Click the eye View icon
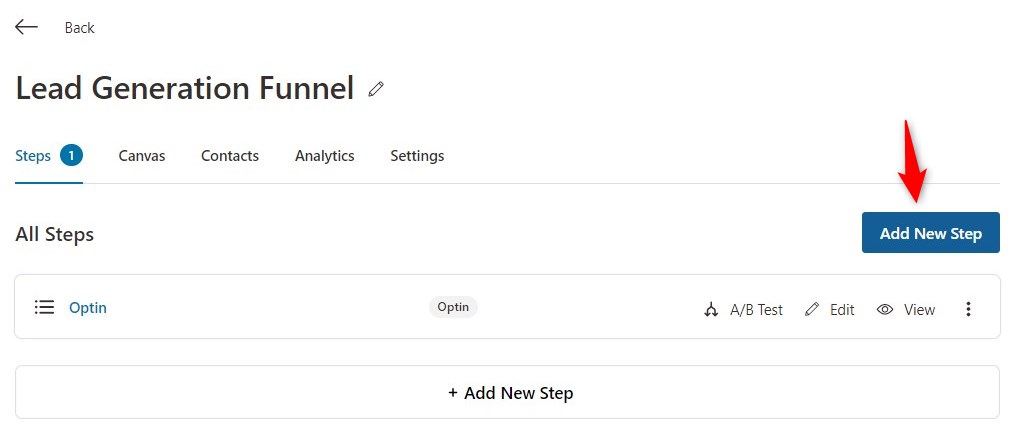Screen dimensions: 1016x438 tap(884, 310)
